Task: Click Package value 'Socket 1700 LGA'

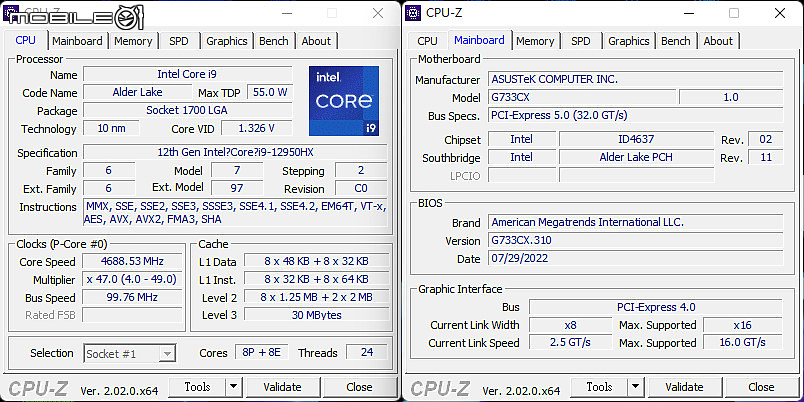Action: pyautogui.click(x=188, y=110)
